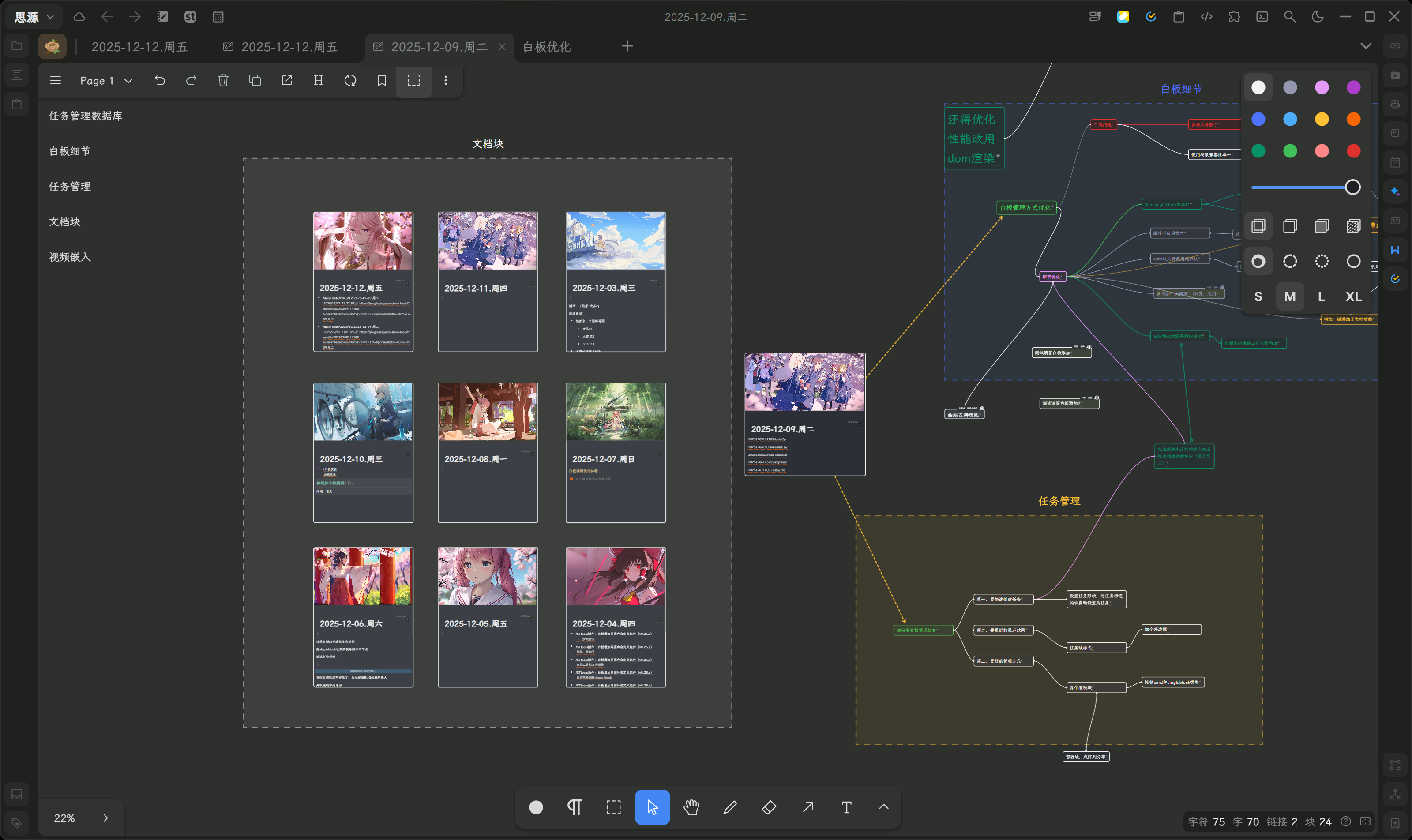Click 任务管理数据库 in the outline list
The width and height of the screenshot is (1412, 840).
86,116
